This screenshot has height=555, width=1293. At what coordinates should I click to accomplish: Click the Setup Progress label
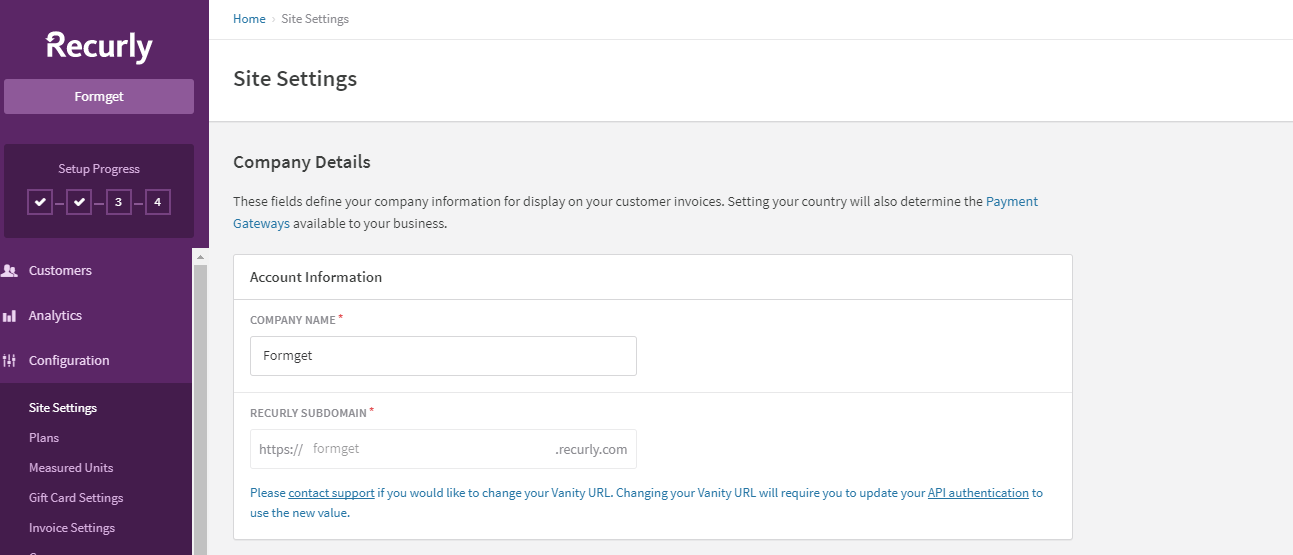[99, 169]
